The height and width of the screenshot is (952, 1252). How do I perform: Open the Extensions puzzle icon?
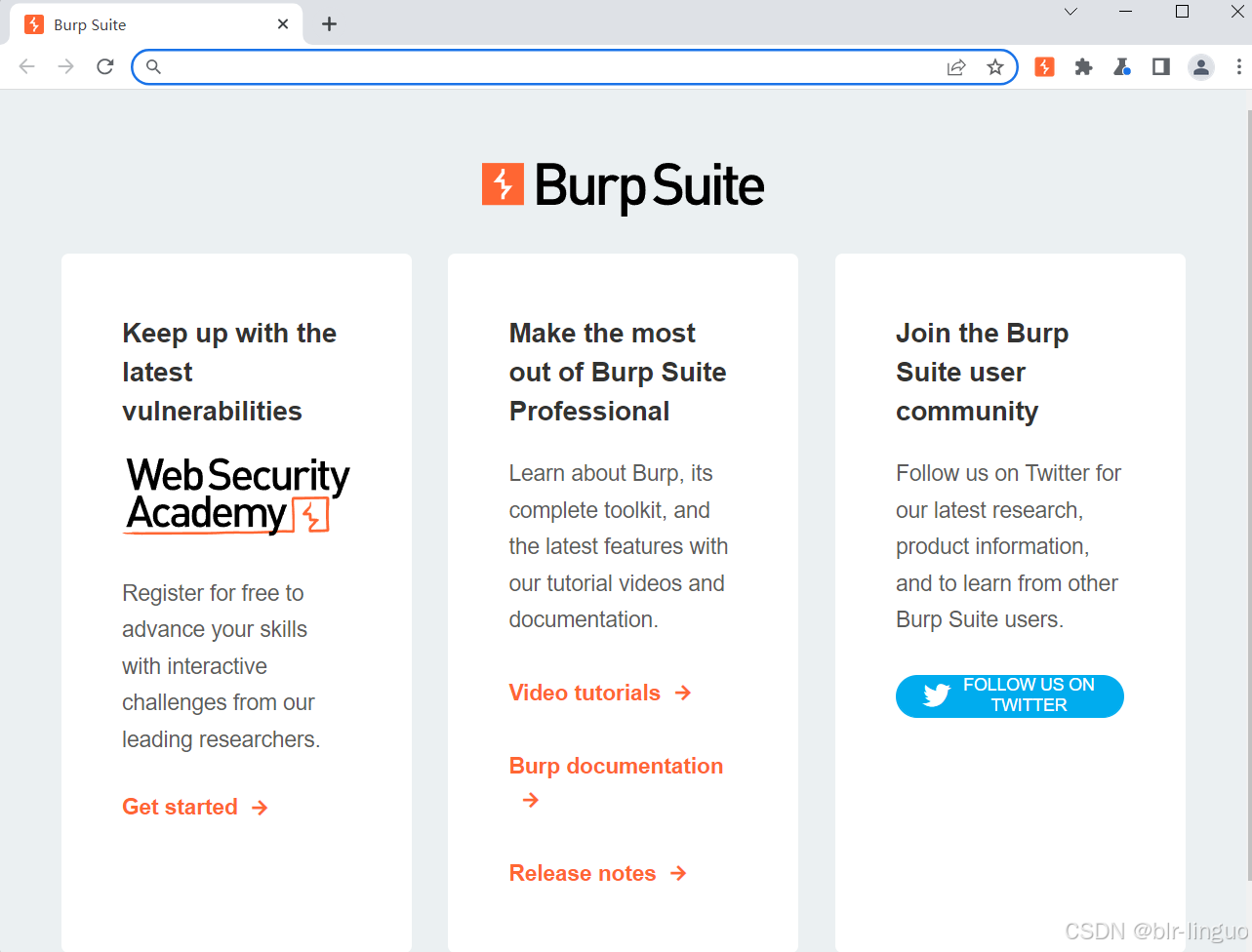pos(1083,66)
